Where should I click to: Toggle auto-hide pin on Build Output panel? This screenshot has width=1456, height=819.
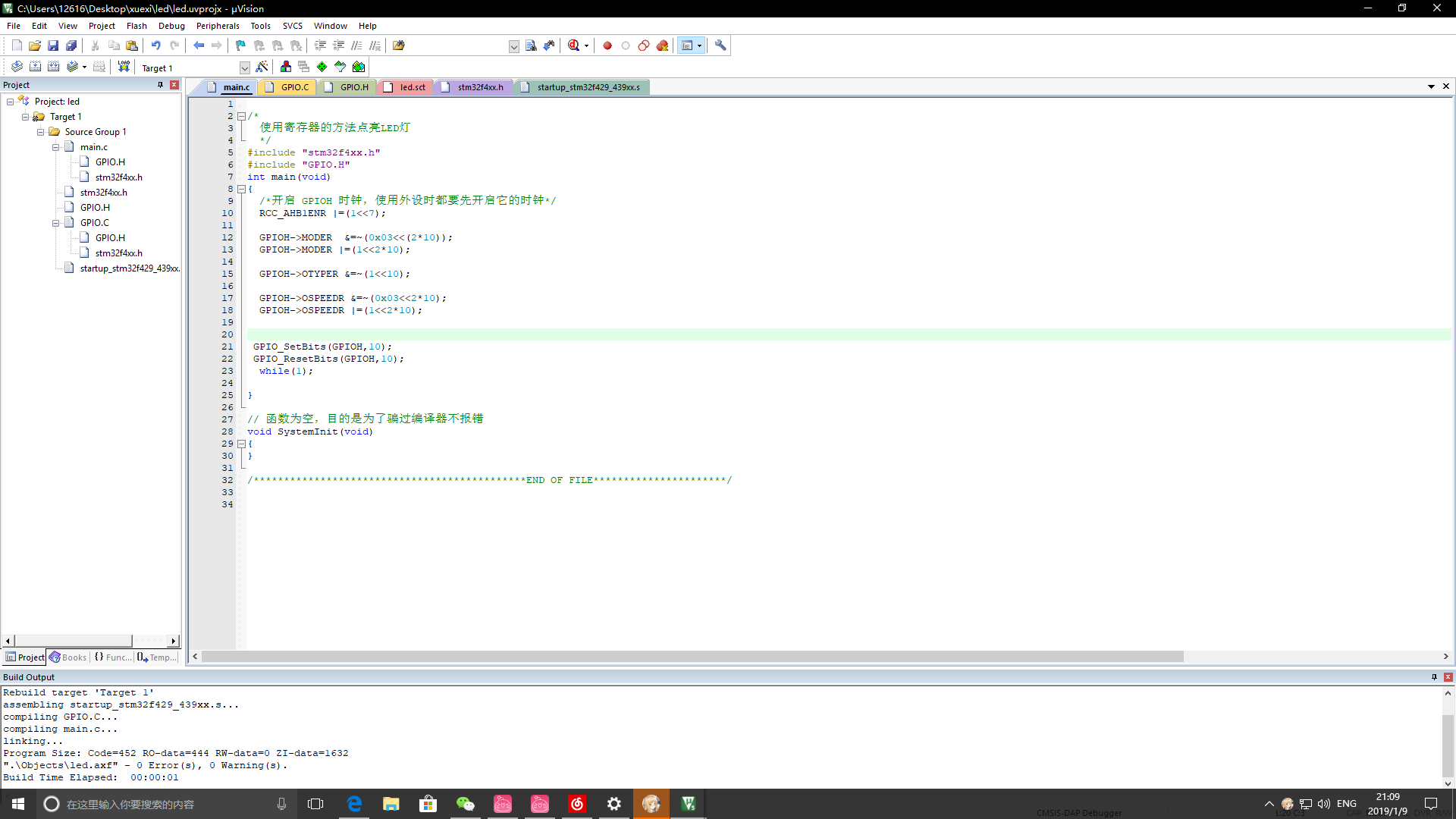(1434, 677)
